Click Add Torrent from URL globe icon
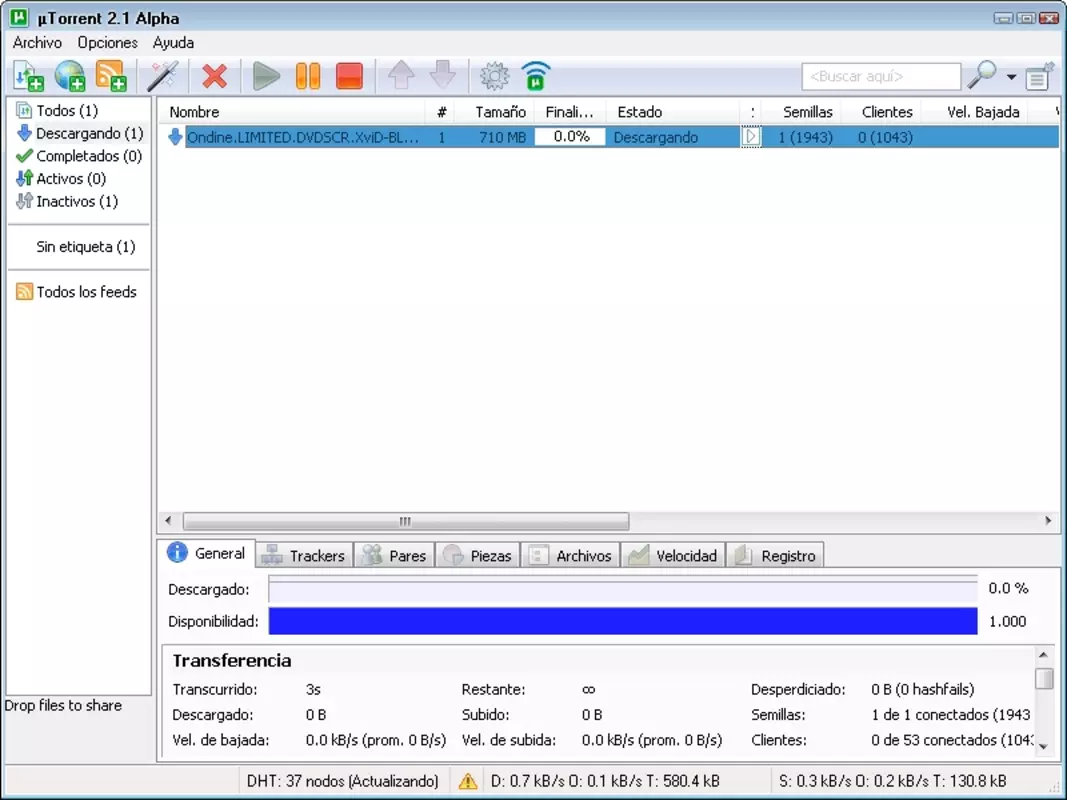 70,76
